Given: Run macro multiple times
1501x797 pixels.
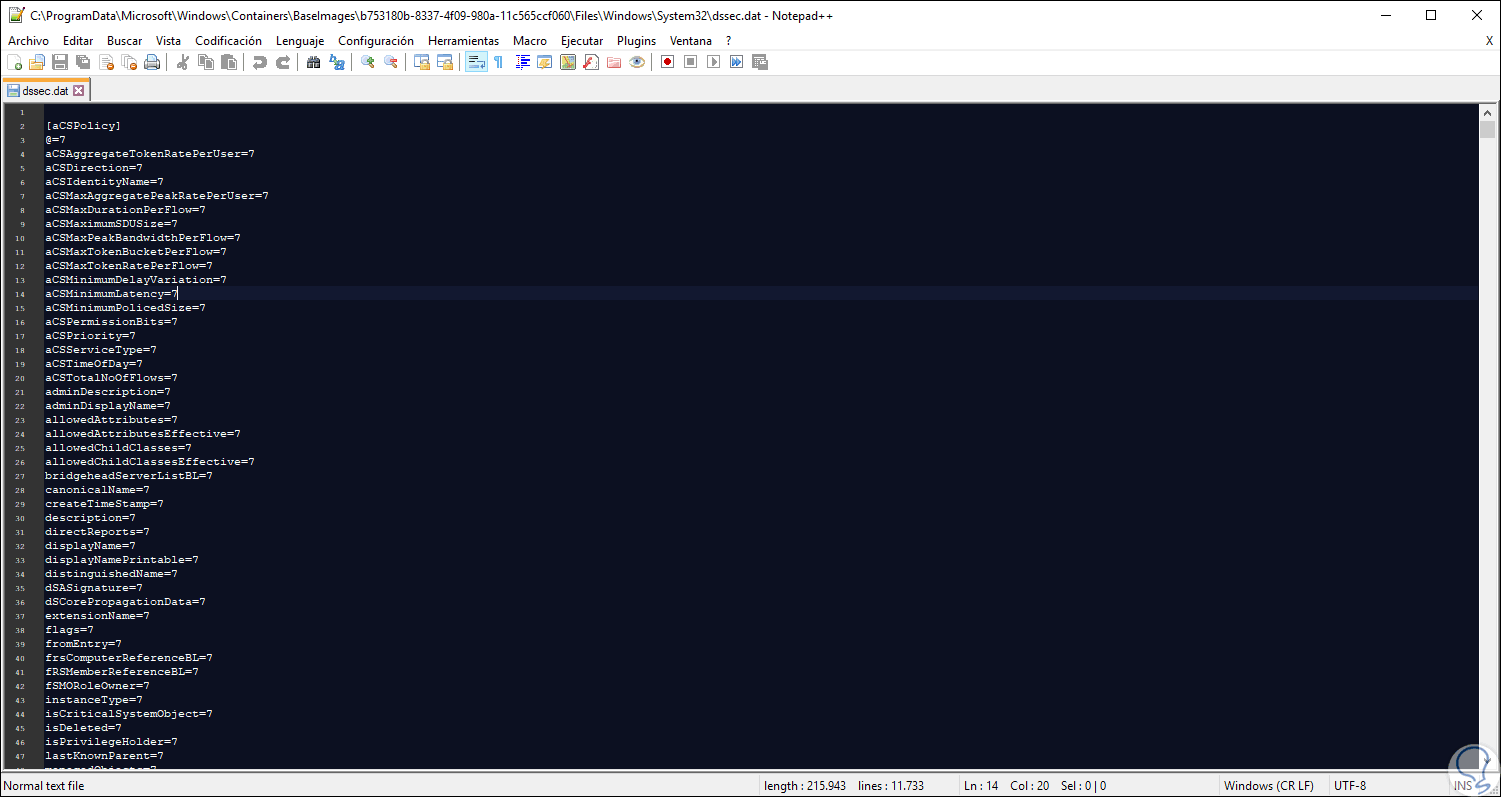Looking at the screenshot, I should pyautogui.click(x=736, y=62).
